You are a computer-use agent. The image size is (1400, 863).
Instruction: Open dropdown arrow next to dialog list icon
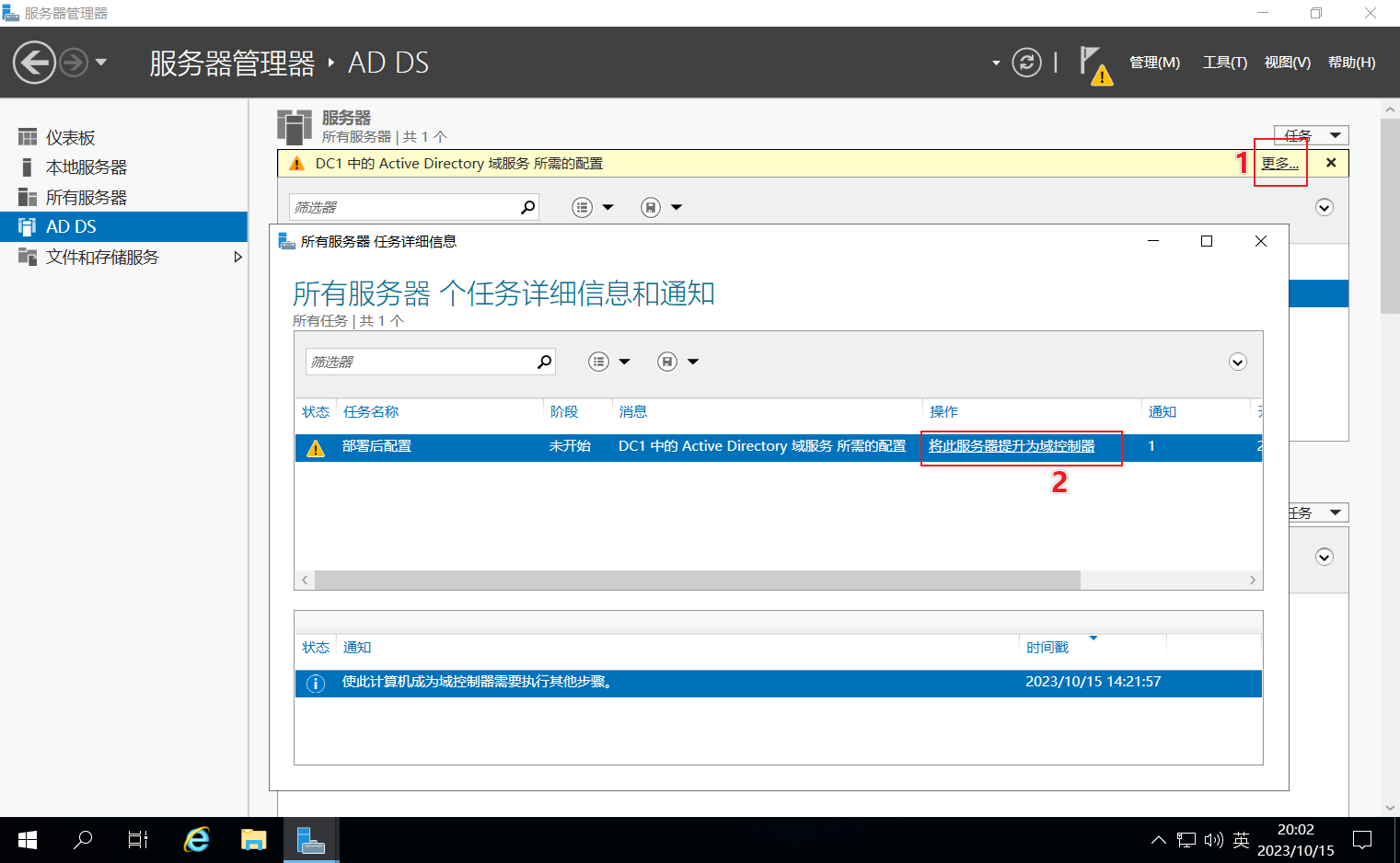tap(624, 362)
